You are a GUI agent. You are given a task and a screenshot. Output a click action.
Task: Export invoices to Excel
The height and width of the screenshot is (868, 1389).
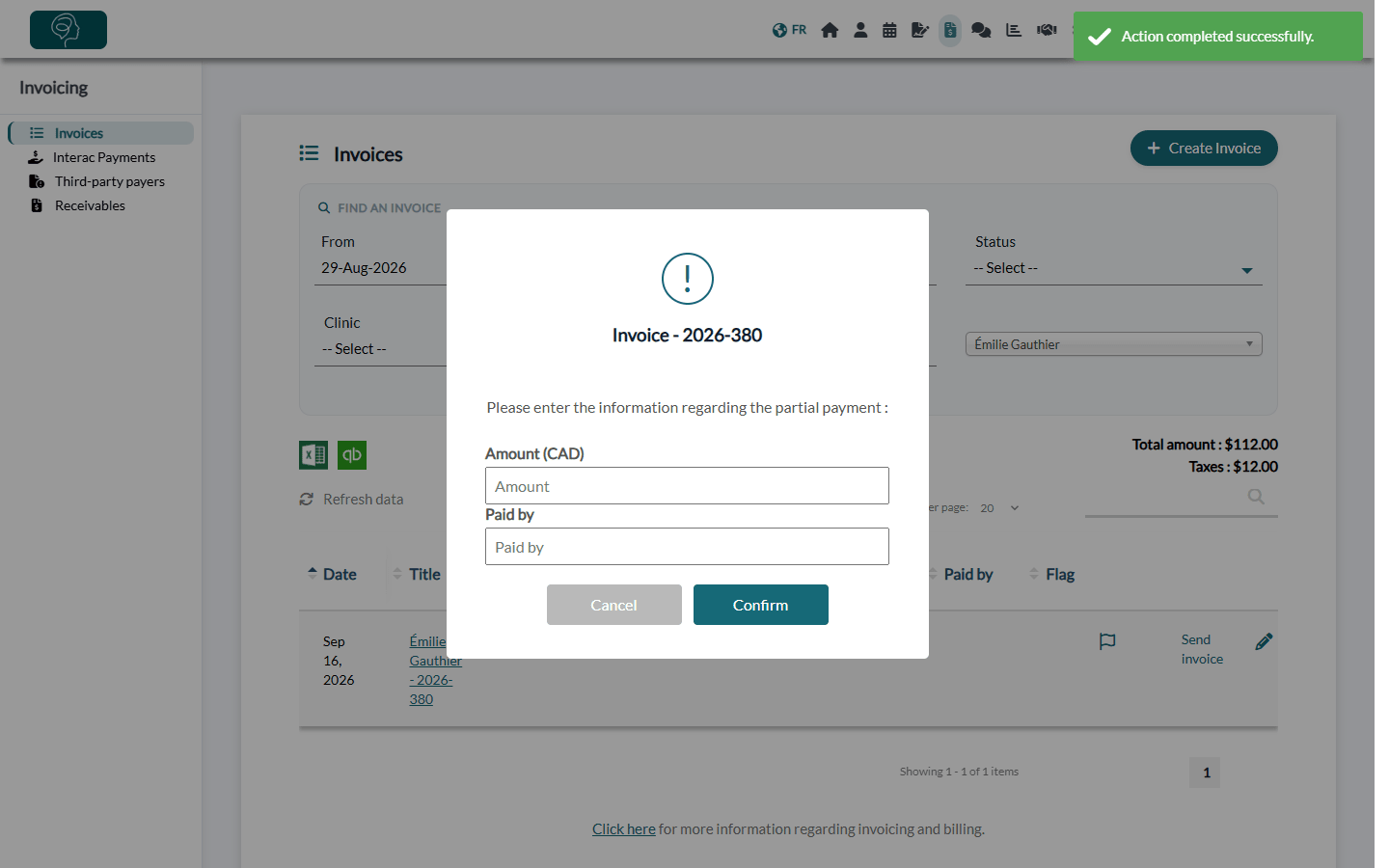[x=313, y=455]
